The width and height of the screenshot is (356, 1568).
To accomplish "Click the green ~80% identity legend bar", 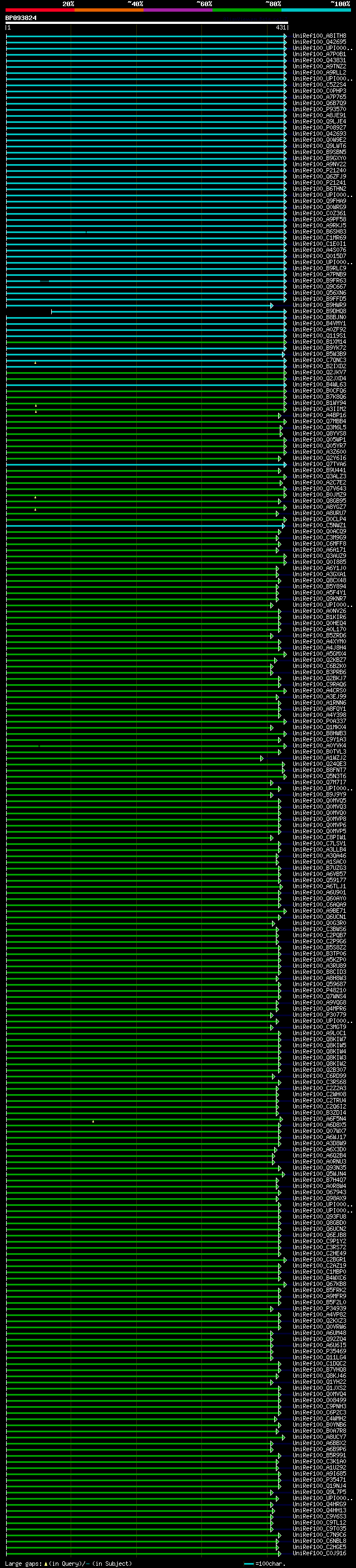I will [247, 10].
